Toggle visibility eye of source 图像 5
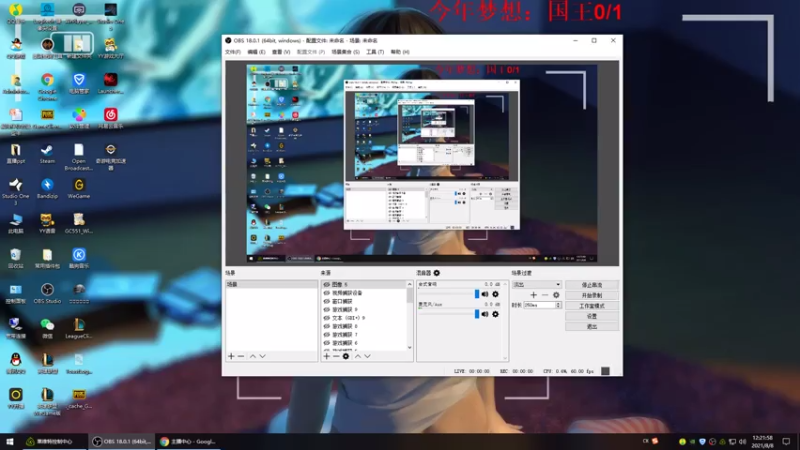The width and height of the screenshot is (800, 450). pos(327,285)
